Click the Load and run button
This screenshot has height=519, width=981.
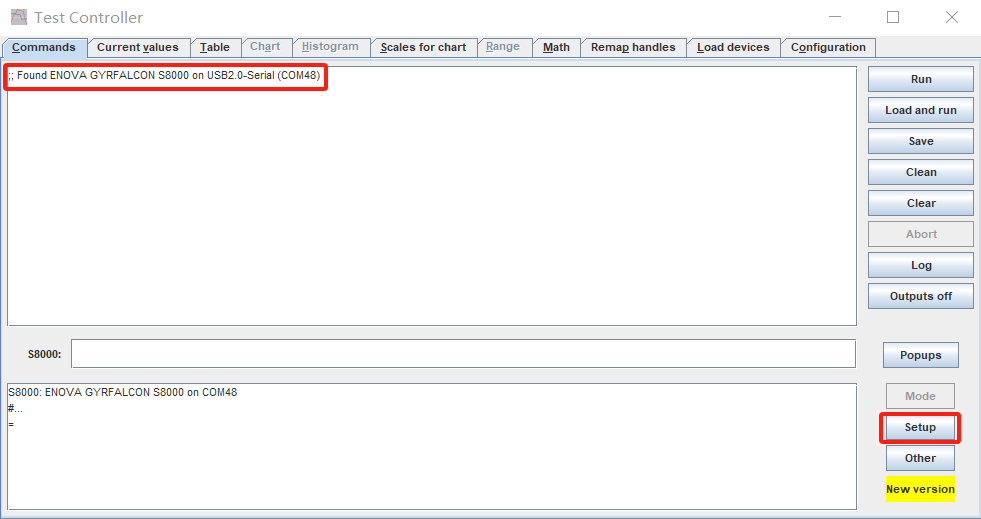(x=920, y=110)
